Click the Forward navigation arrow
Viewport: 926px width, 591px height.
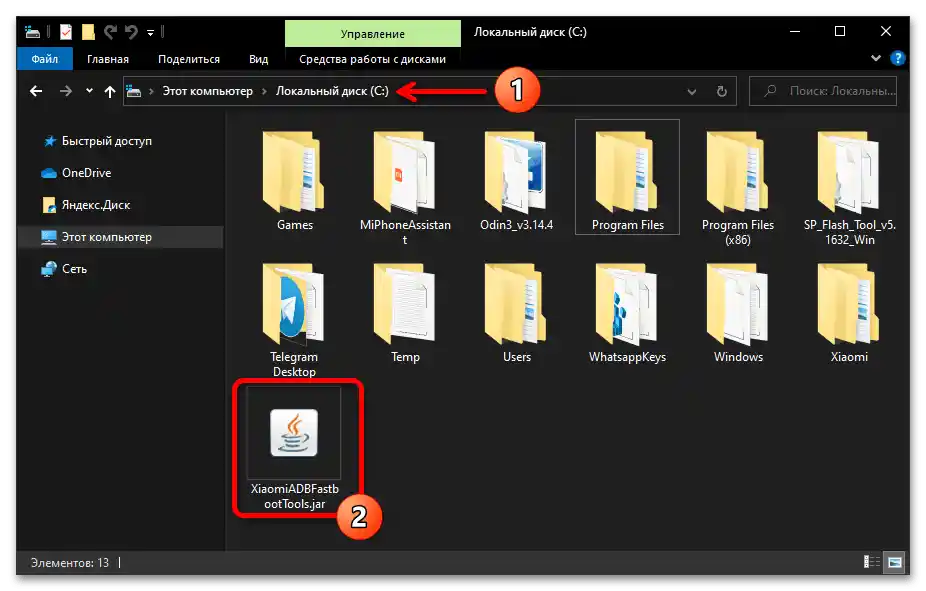pos(66,92)
